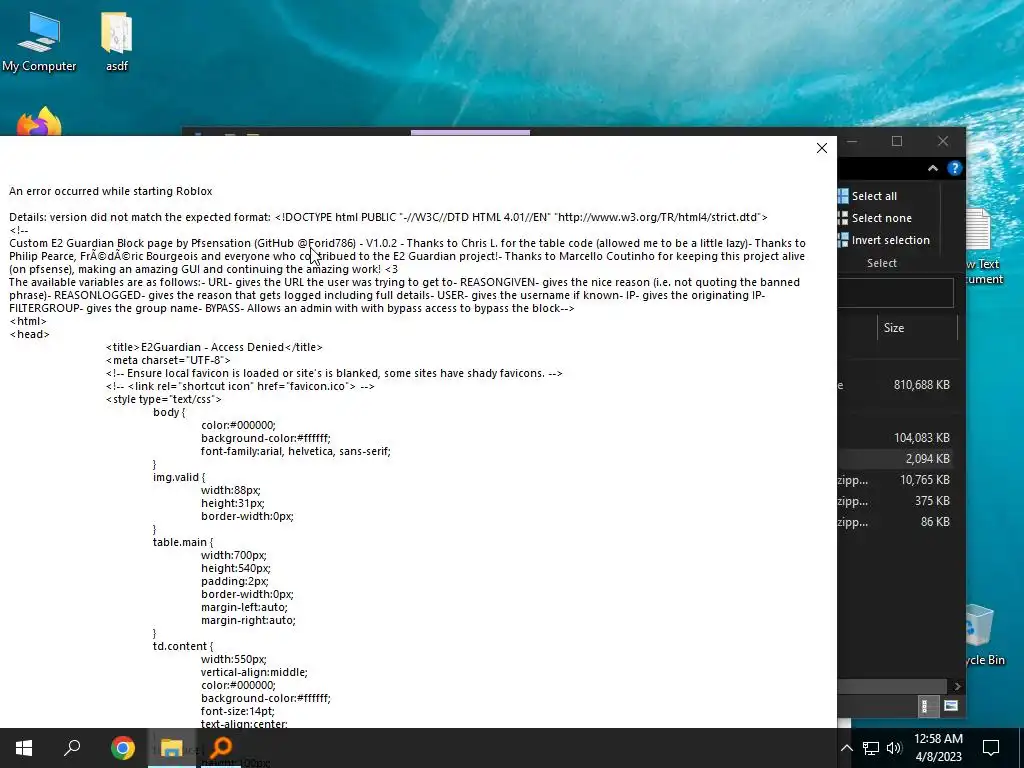Viewport: 1024px width, 768px height.
Task: Select the zipped file sized 375 KB
Action: (894, 501)
